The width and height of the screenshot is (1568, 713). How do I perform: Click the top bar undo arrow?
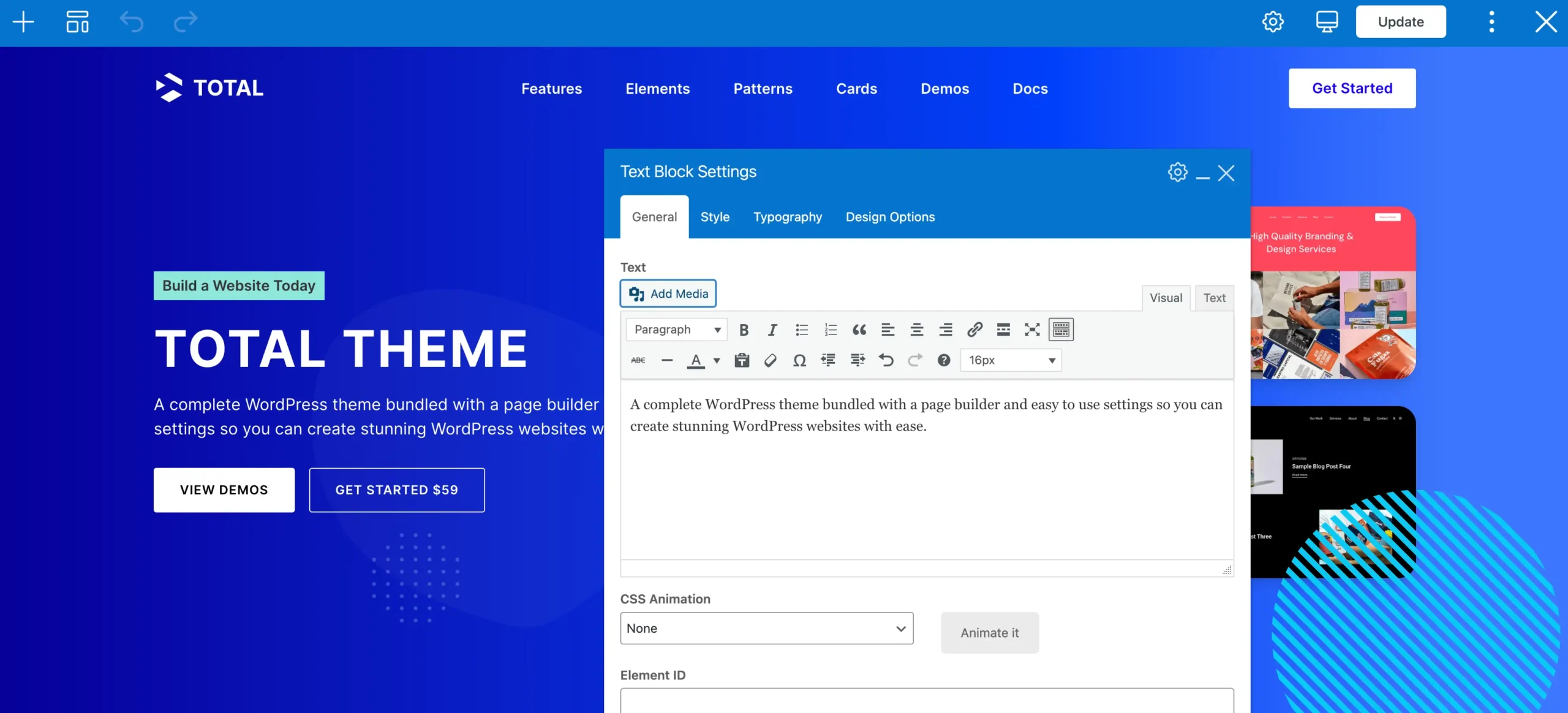pos(132,22)
